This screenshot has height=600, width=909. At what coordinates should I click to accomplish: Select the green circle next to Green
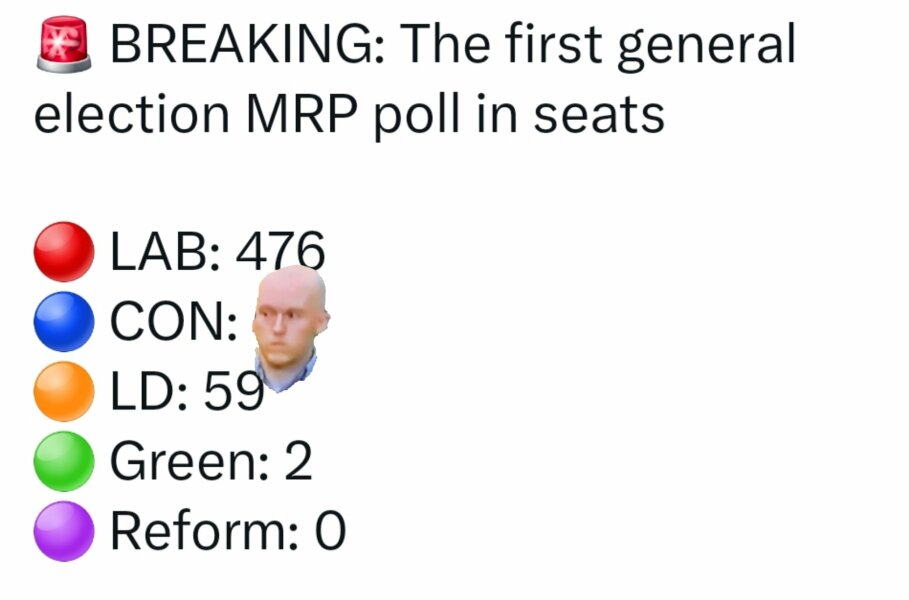[64, 462]
